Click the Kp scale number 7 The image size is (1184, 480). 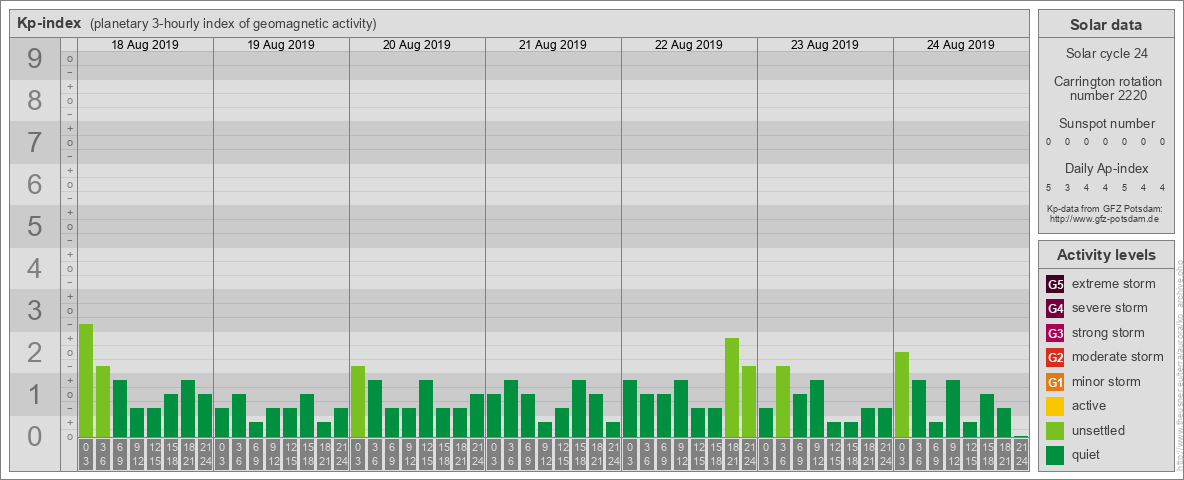34,143
